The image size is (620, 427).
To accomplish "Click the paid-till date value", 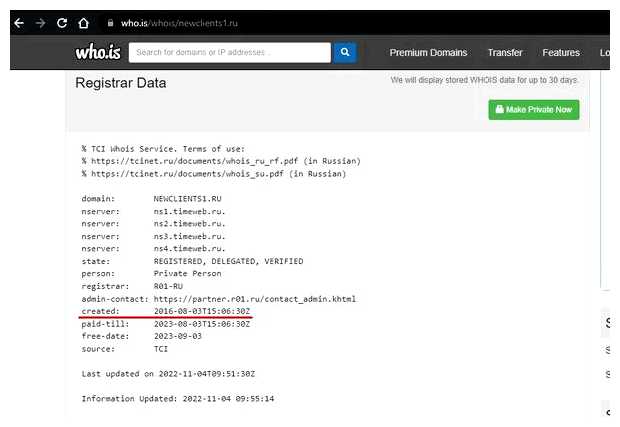I will pyautogui.click(x=203, y=324).
